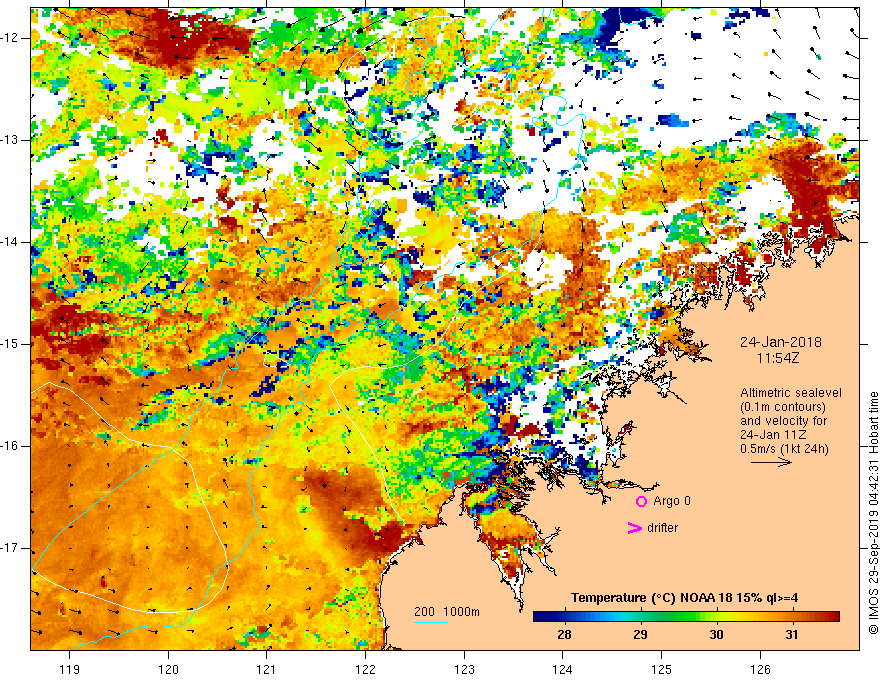Click the longitude axis label '125'
This screenshot has height=680, width=880.
pyautogui.click(x=662, y=669)
